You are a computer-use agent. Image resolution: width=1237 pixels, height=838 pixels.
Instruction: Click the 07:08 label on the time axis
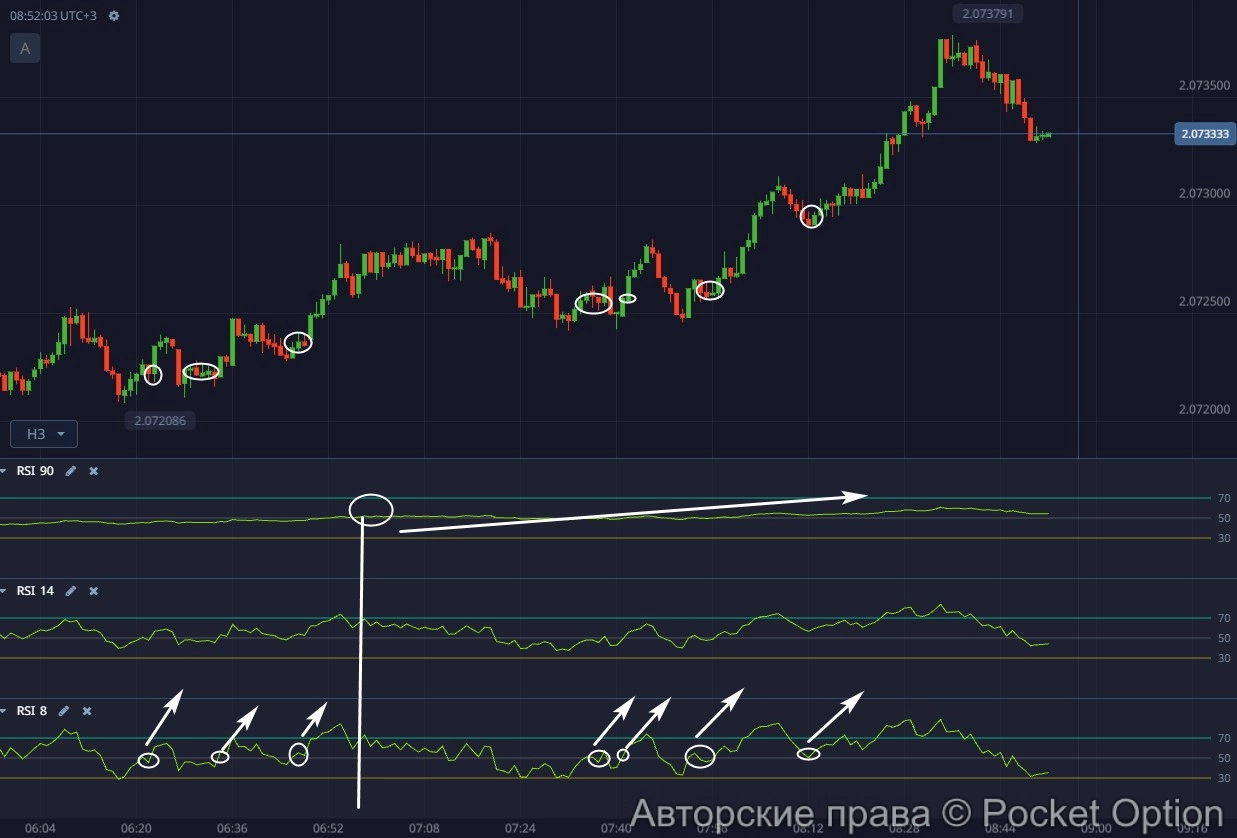click(x=424, y=828)
